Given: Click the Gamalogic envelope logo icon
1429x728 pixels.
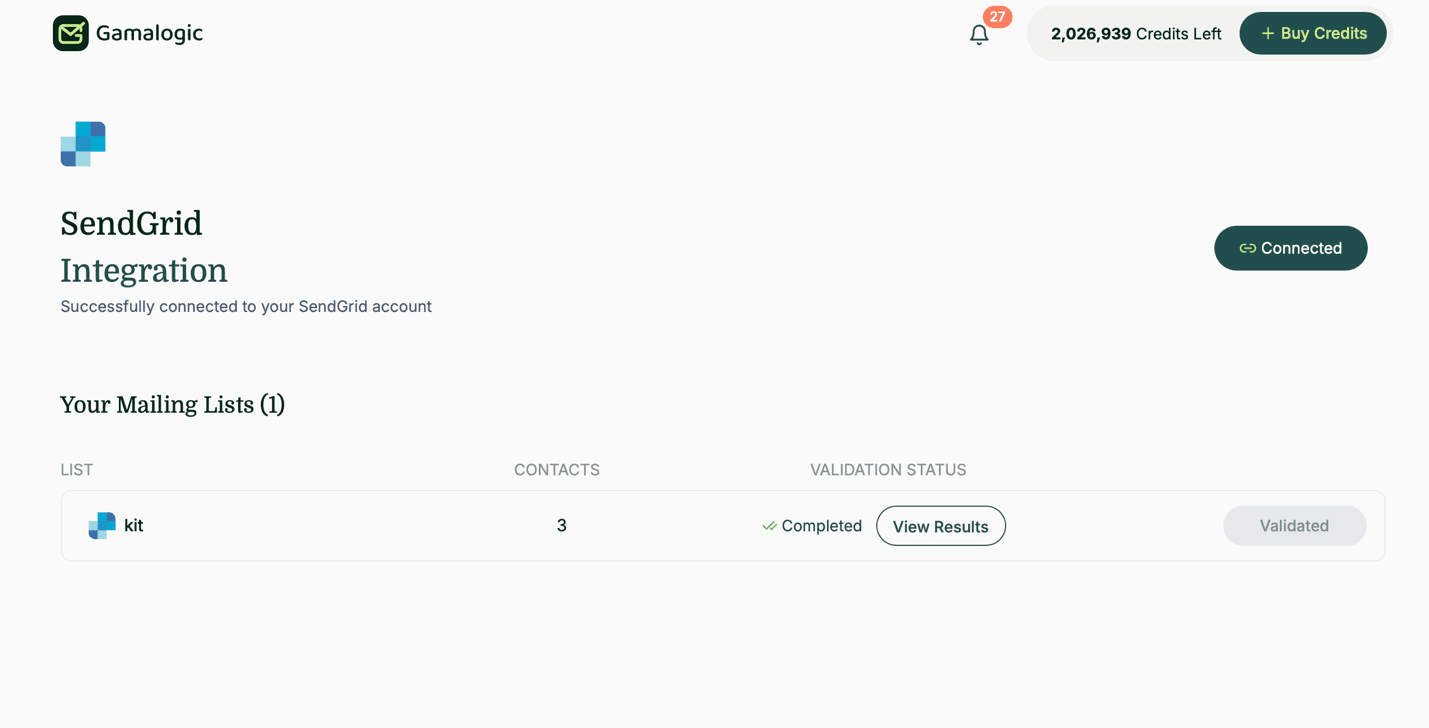Looking at the screenshot, I should point(70,32).
